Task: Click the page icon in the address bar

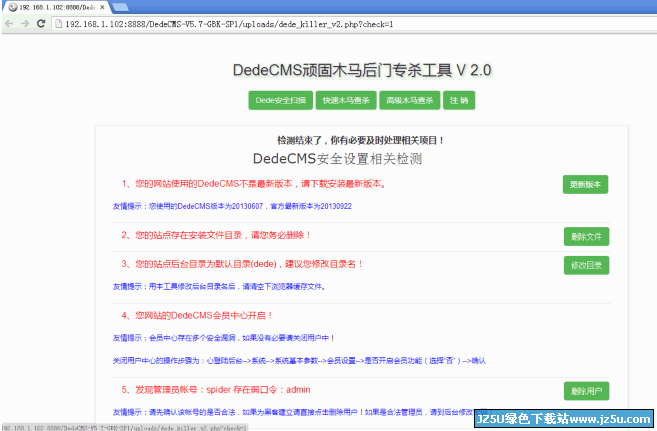Action: (x=59, y=23)
